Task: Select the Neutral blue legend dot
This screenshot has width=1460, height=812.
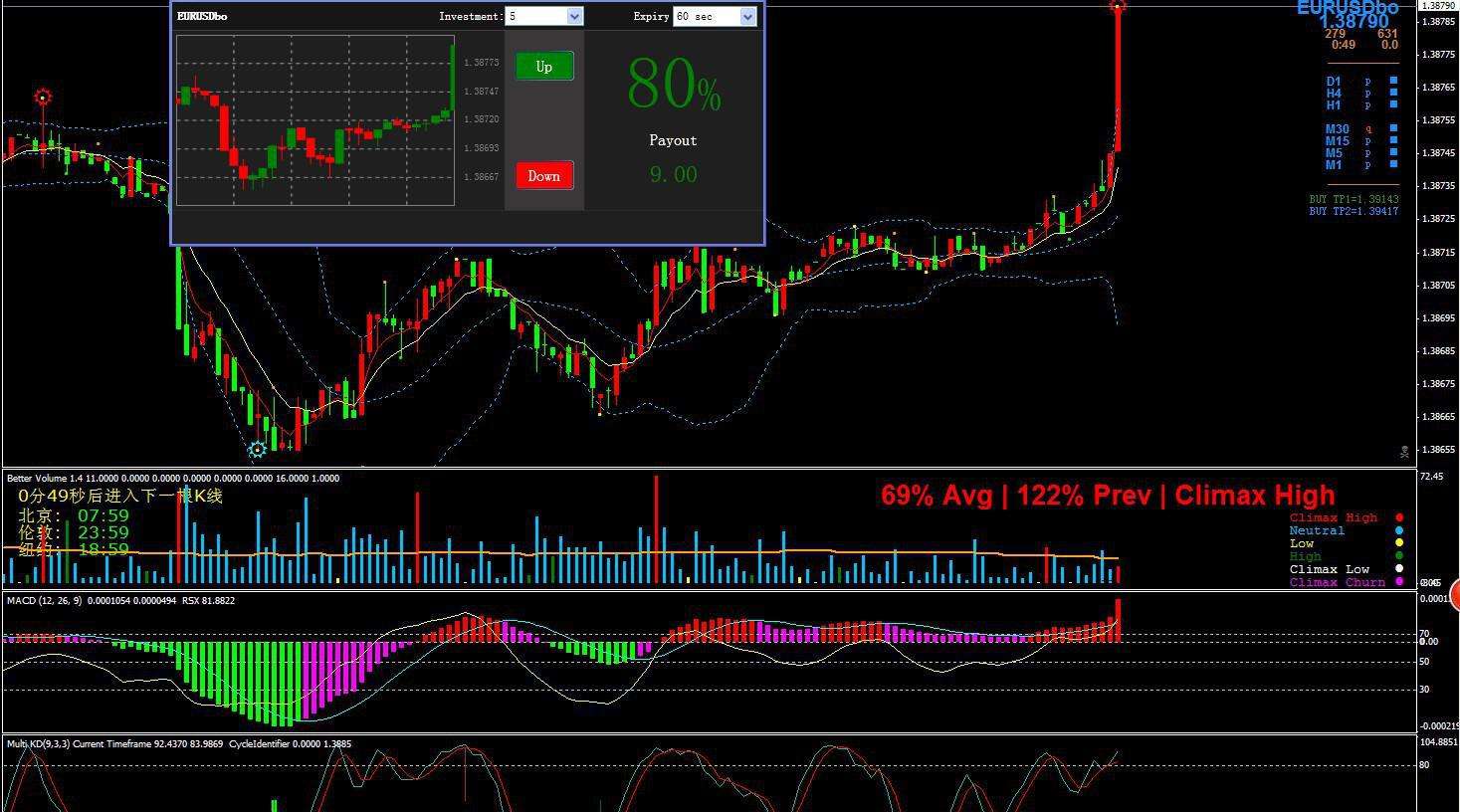Action: tap(1399, 530)
